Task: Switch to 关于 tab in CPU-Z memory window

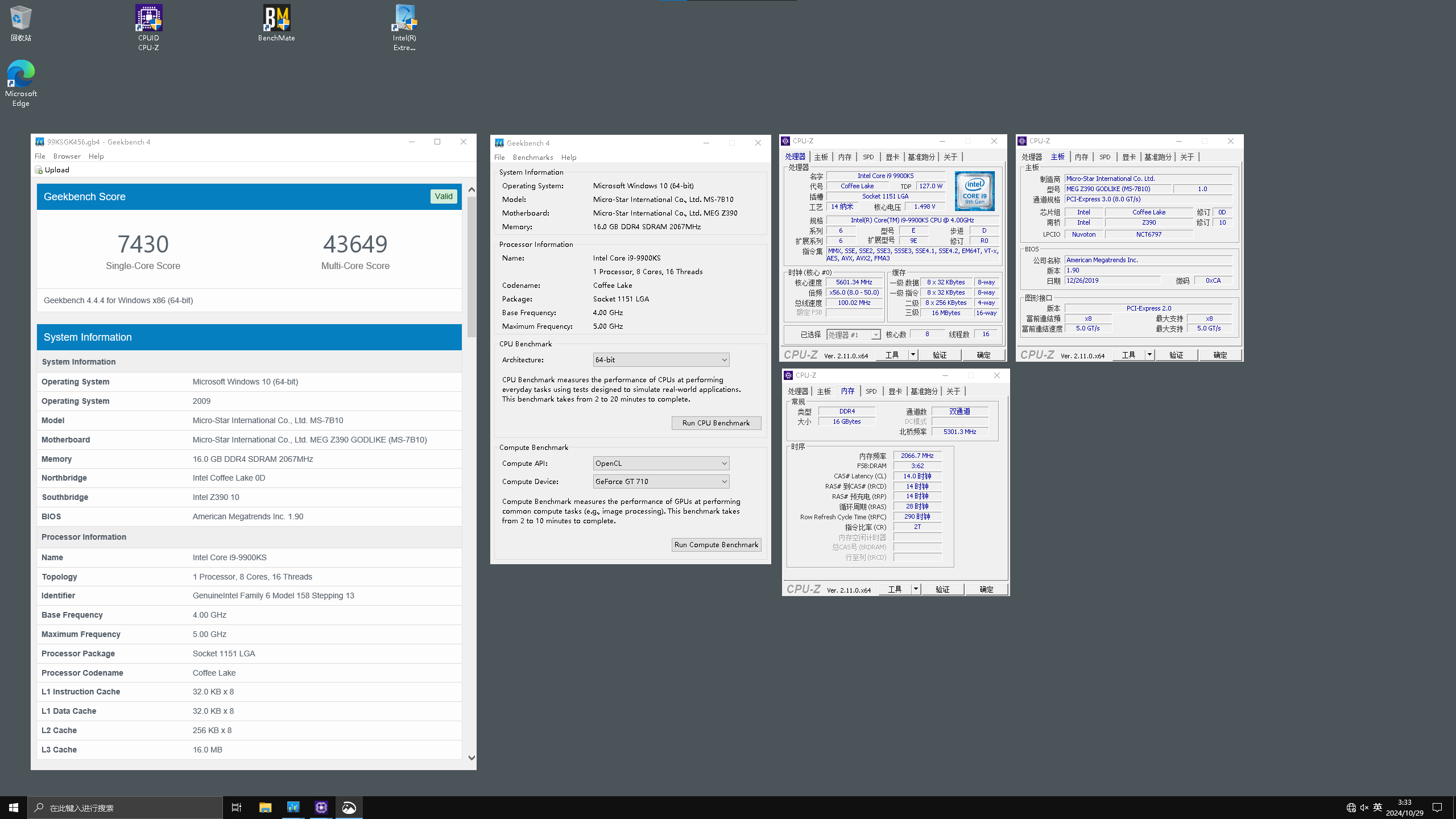Action: (x=953, y=391)
